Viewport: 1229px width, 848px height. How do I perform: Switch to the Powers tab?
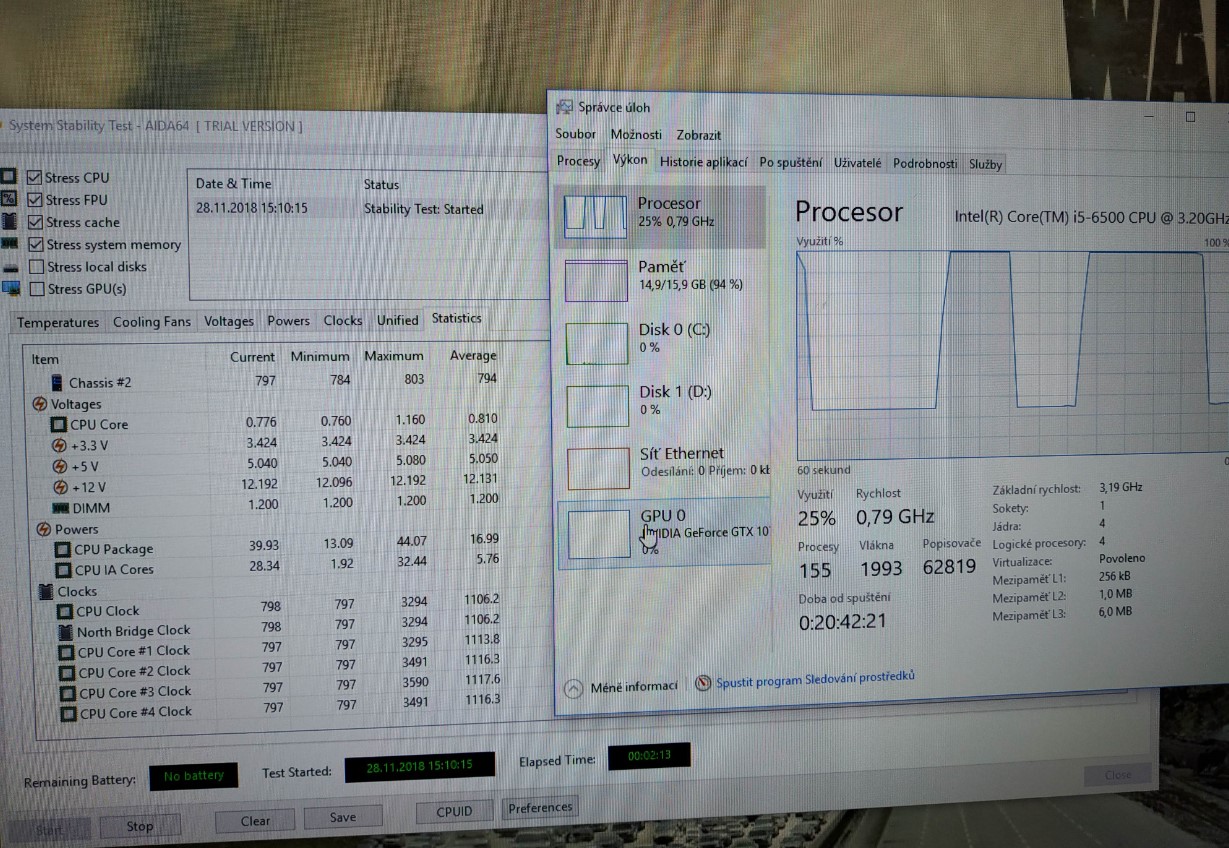[x=288, y=321]
